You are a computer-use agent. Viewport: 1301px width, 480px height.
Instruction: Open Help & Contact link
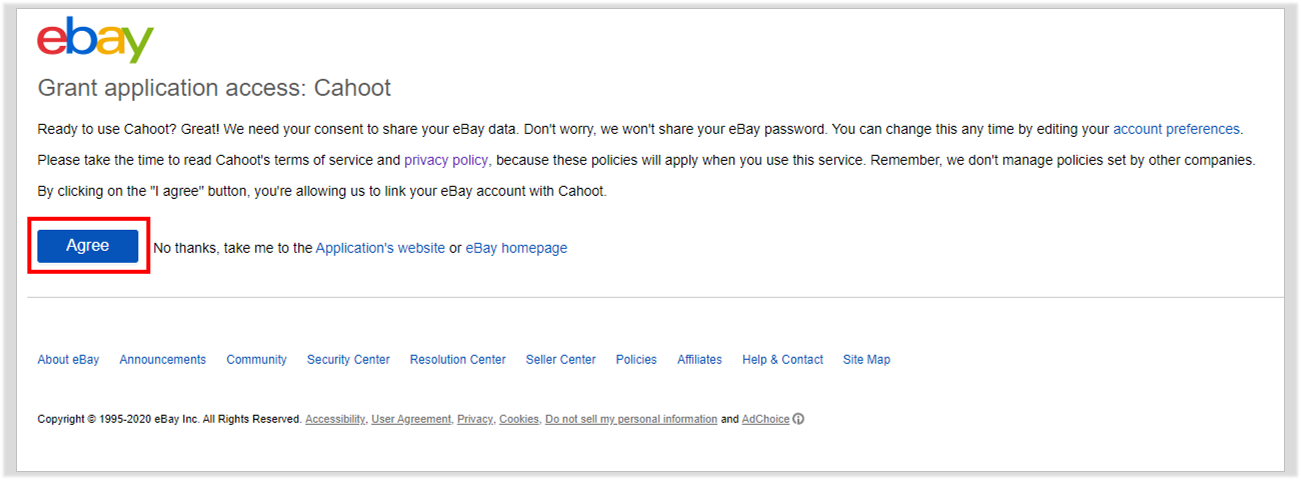[x=783, y=360]
